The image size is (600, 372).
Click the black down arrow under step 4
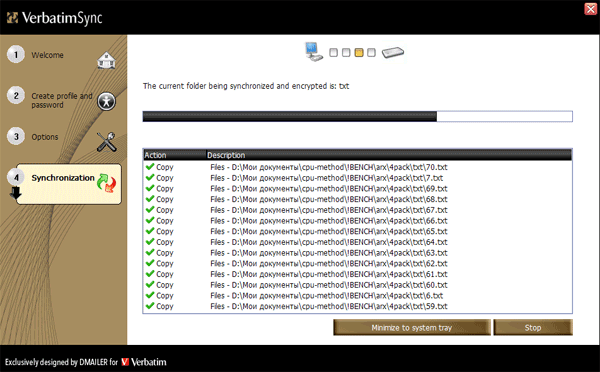tap(15, 193)
